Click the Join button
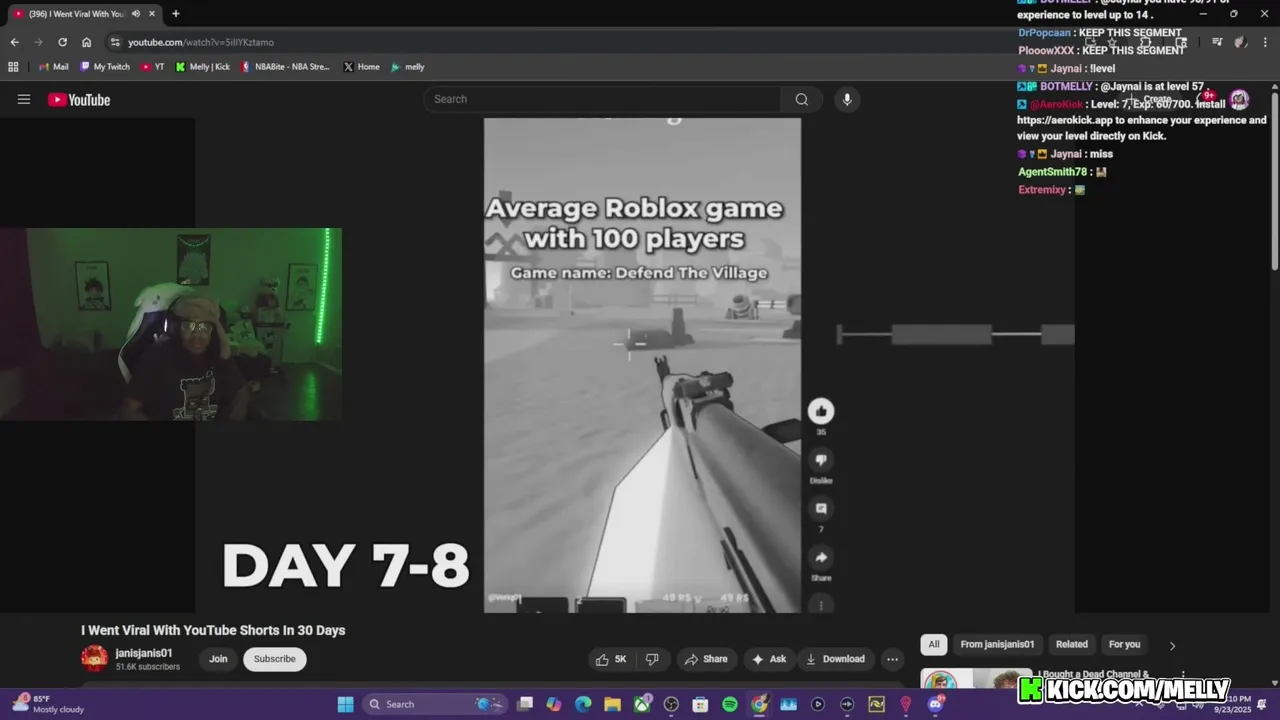 coord(218,659)
